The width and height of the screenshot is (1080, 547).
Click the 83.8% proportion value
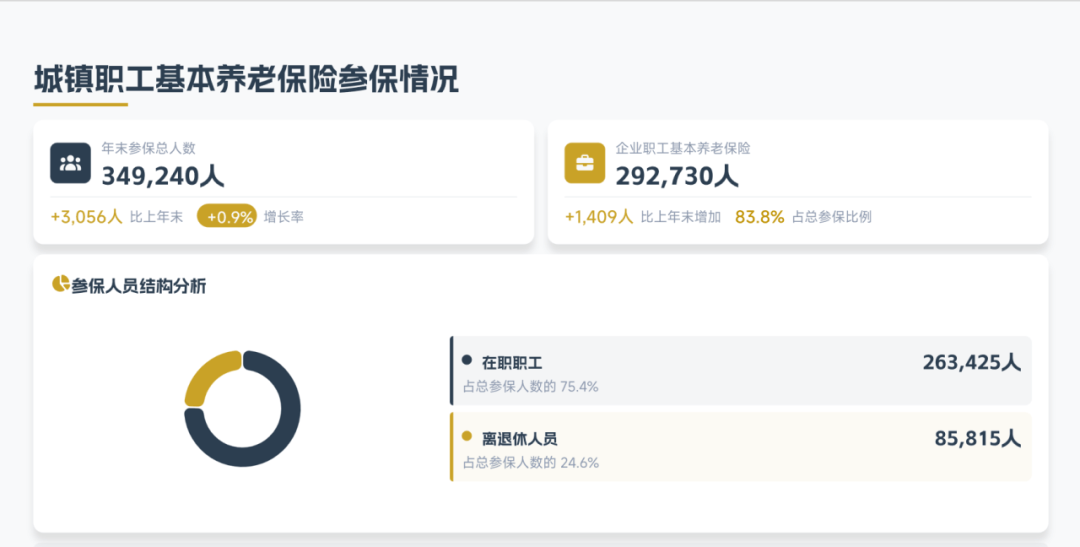pos(759,216)
